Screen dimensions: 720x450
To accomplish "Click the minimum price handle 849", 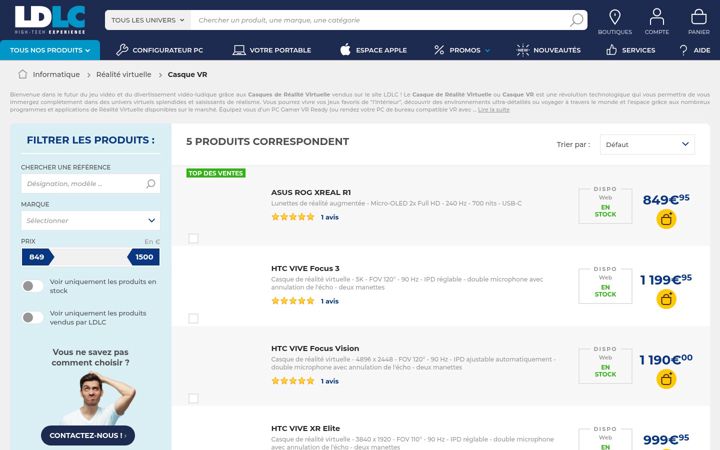I will pos(38,257).
